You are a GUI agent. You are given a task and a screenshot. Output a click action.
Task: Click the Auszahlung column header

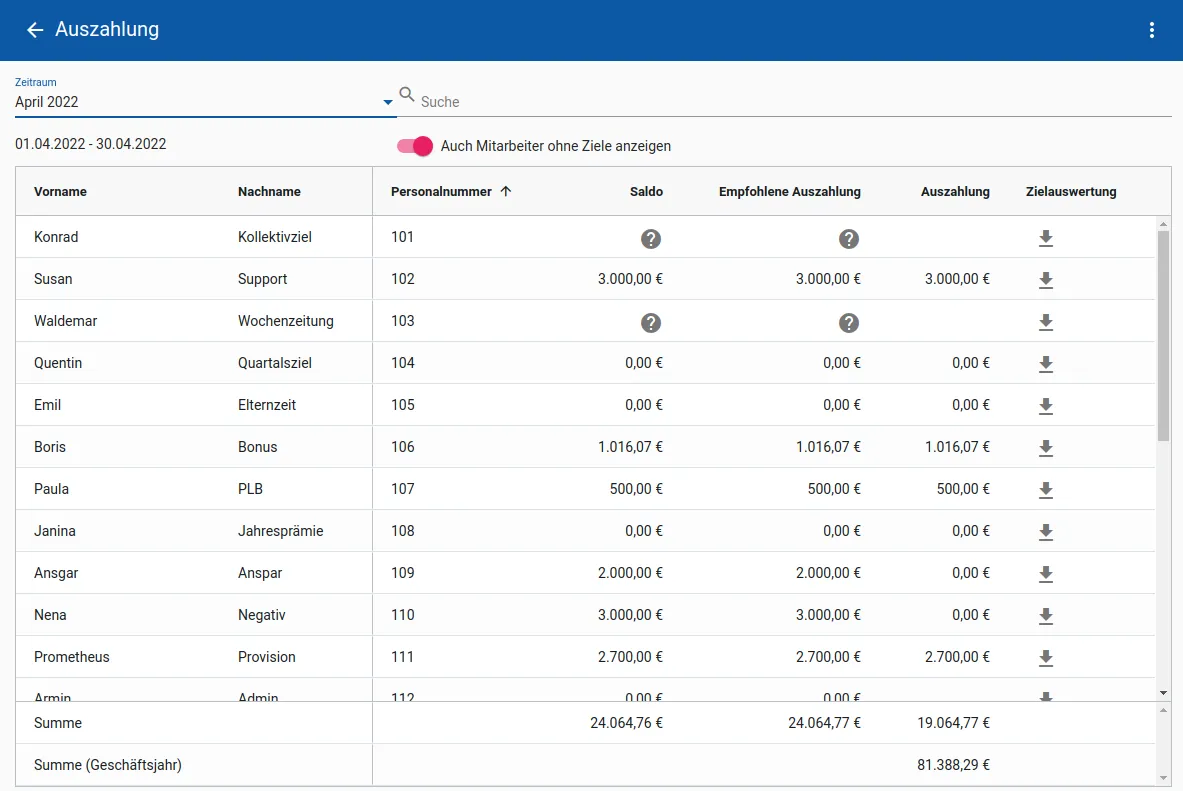(955, 192)
